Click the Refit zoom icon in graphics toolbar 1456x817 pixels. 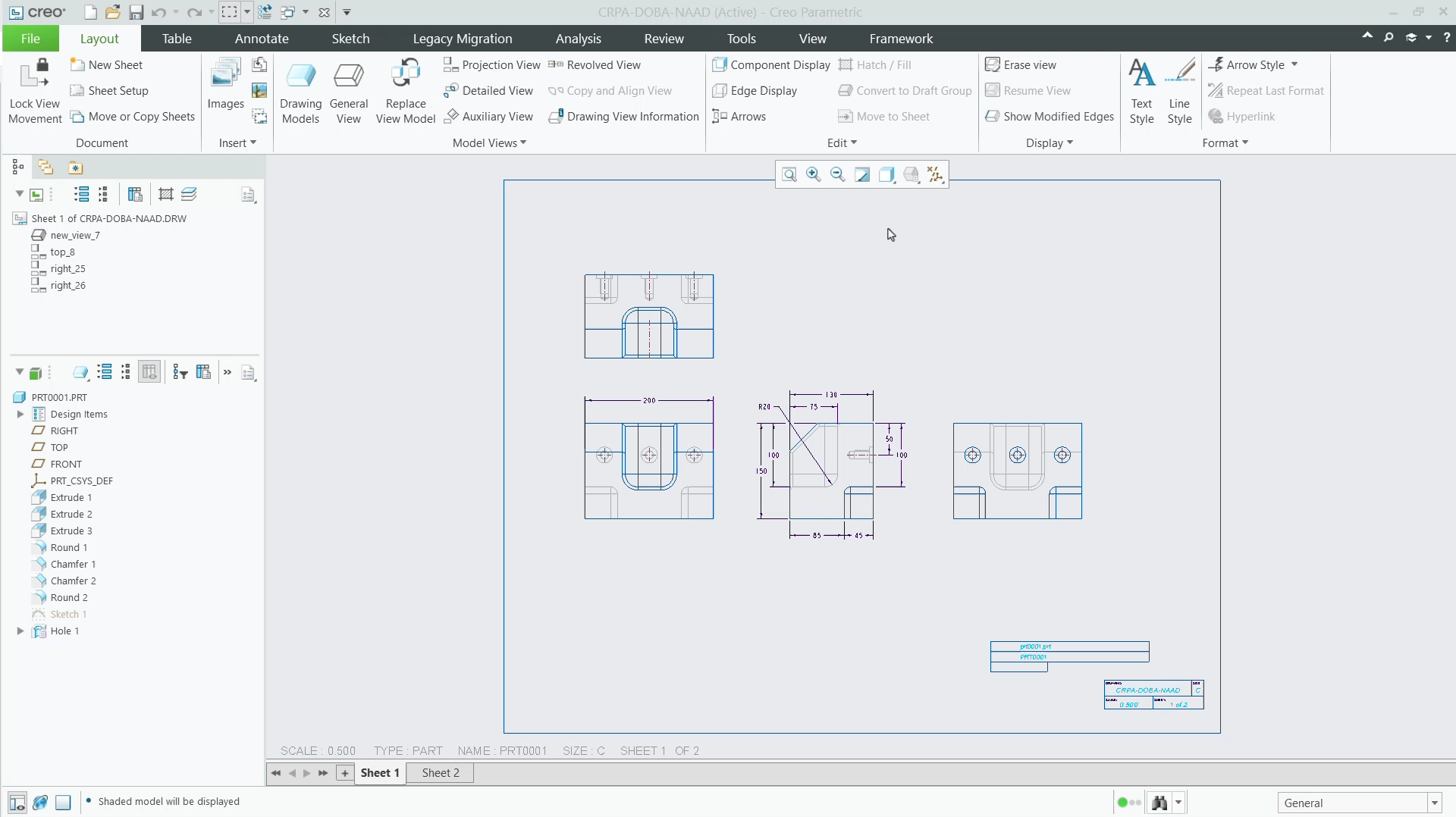point(789,175)
